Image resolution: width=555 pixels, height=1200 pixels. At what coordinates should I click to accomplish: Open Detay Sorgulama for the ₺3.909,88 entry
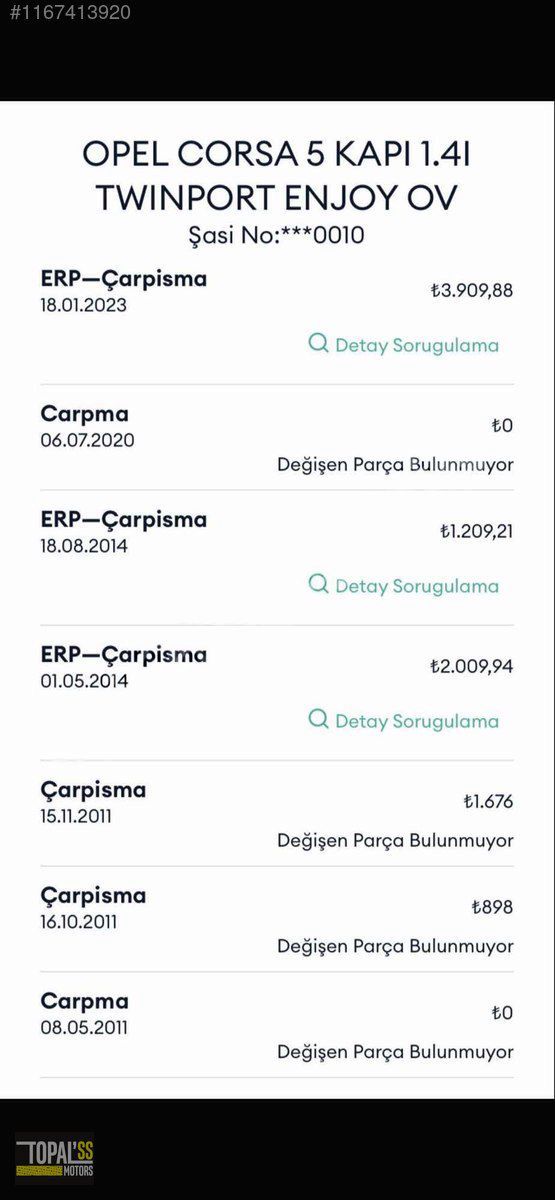click(404, 344)
